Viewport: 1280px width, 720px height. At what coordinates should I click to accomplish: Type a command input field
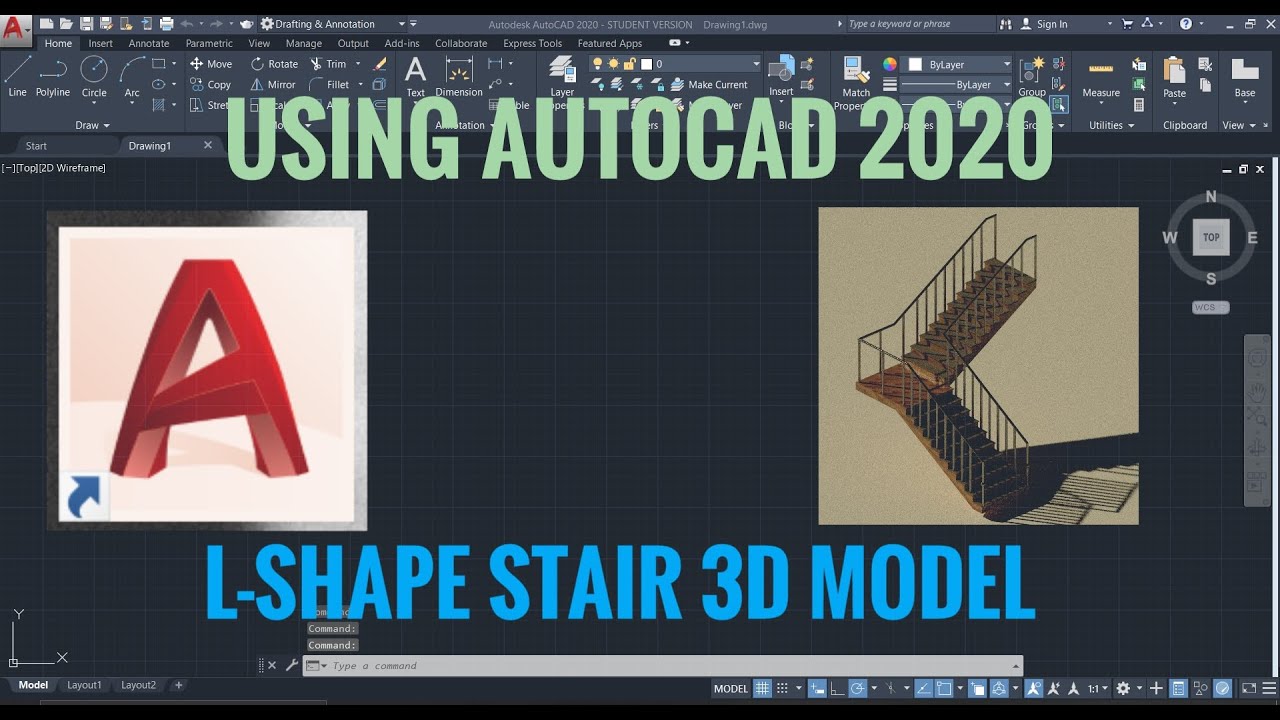click(663, 666)
